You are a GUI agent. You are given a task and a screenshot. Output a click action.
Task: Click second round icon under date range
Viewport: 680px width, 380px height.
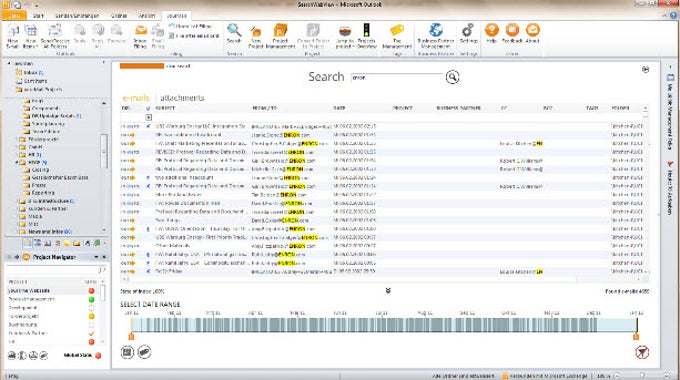pos(144,352)
